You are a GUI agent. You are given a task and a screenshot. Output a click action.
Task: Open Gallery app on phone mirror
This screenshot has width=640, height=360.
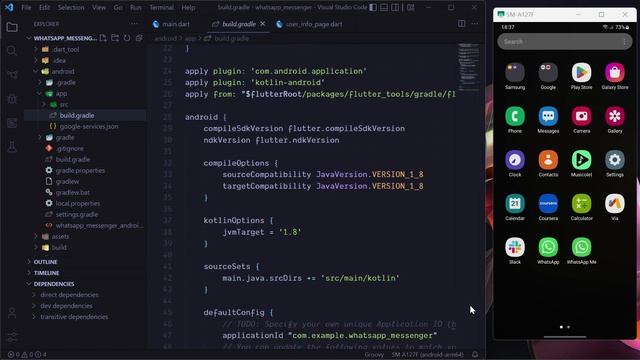click(x=615, y=120)
